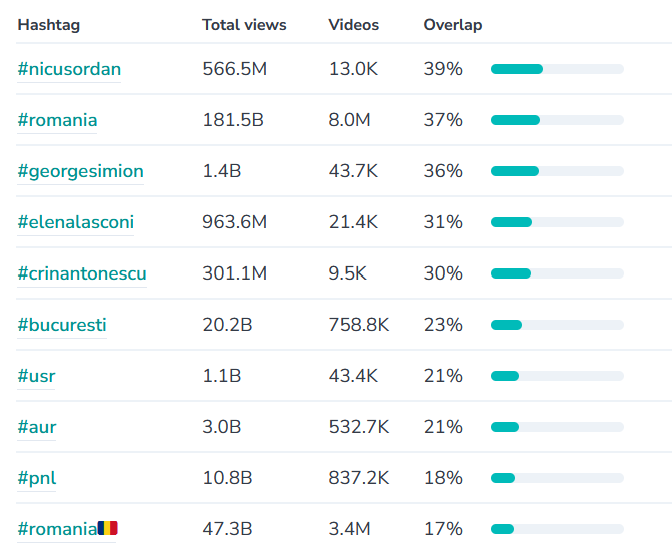Click the Videos column header

[x=353, y=25]
